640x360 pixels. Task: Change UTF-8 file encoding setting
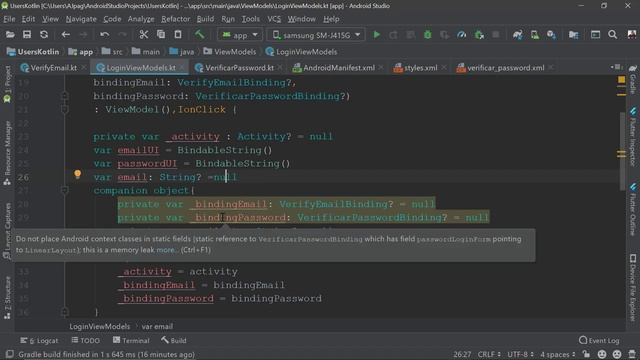520,354
